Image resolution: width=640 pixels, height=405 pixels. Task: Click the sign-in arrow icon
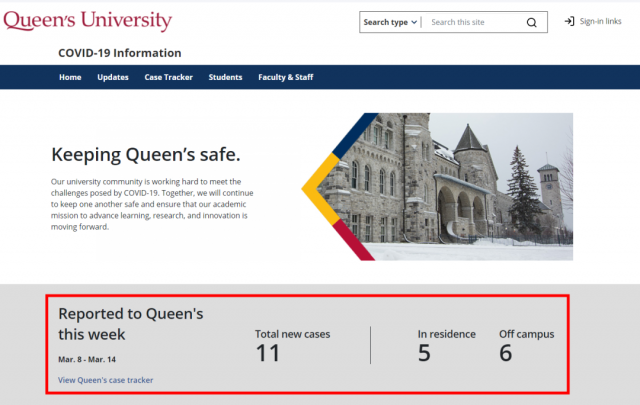click(x=569, y=21)
